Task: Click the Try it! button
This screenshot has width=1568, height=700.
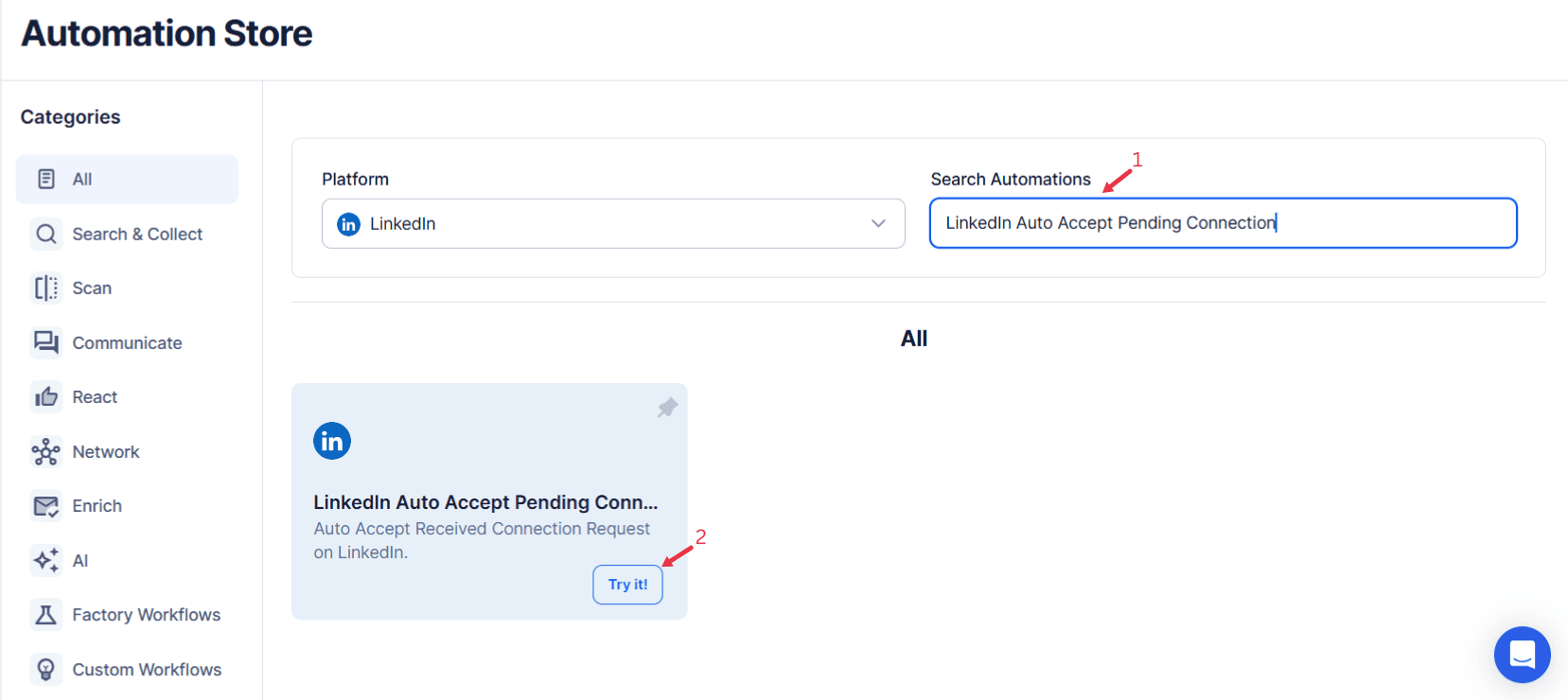Action: (627, 585)
